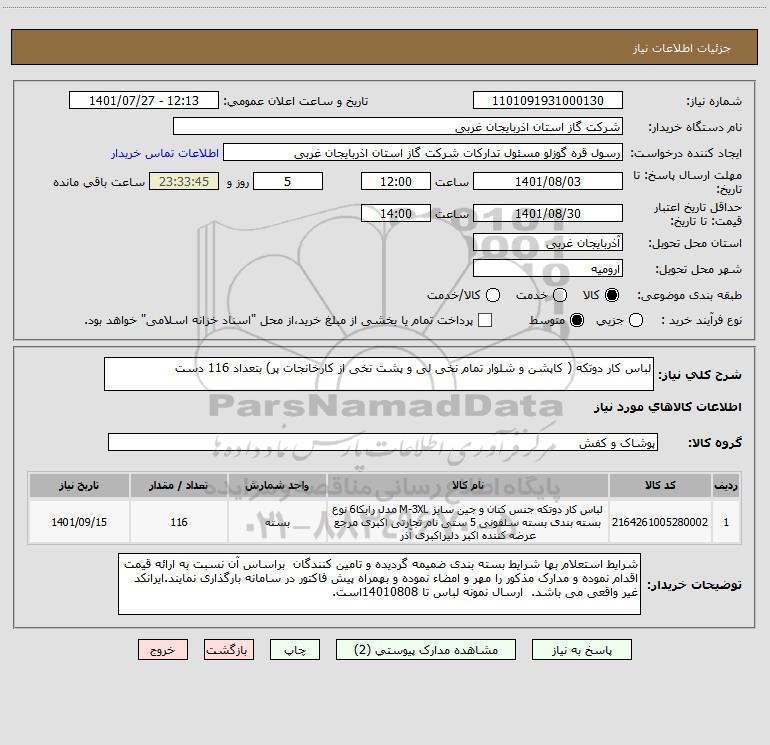Open the اطلاعات تماس خریدار link
The width and height of the screenshot is (770, 745).
click(165, 153)
